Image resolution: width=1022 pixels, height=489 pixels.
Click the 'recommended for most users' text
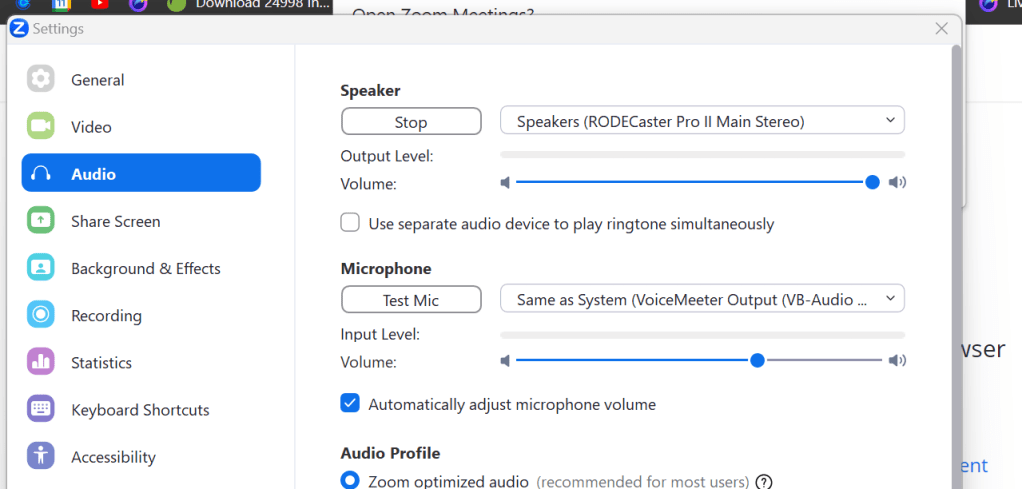tap(642, 482)
